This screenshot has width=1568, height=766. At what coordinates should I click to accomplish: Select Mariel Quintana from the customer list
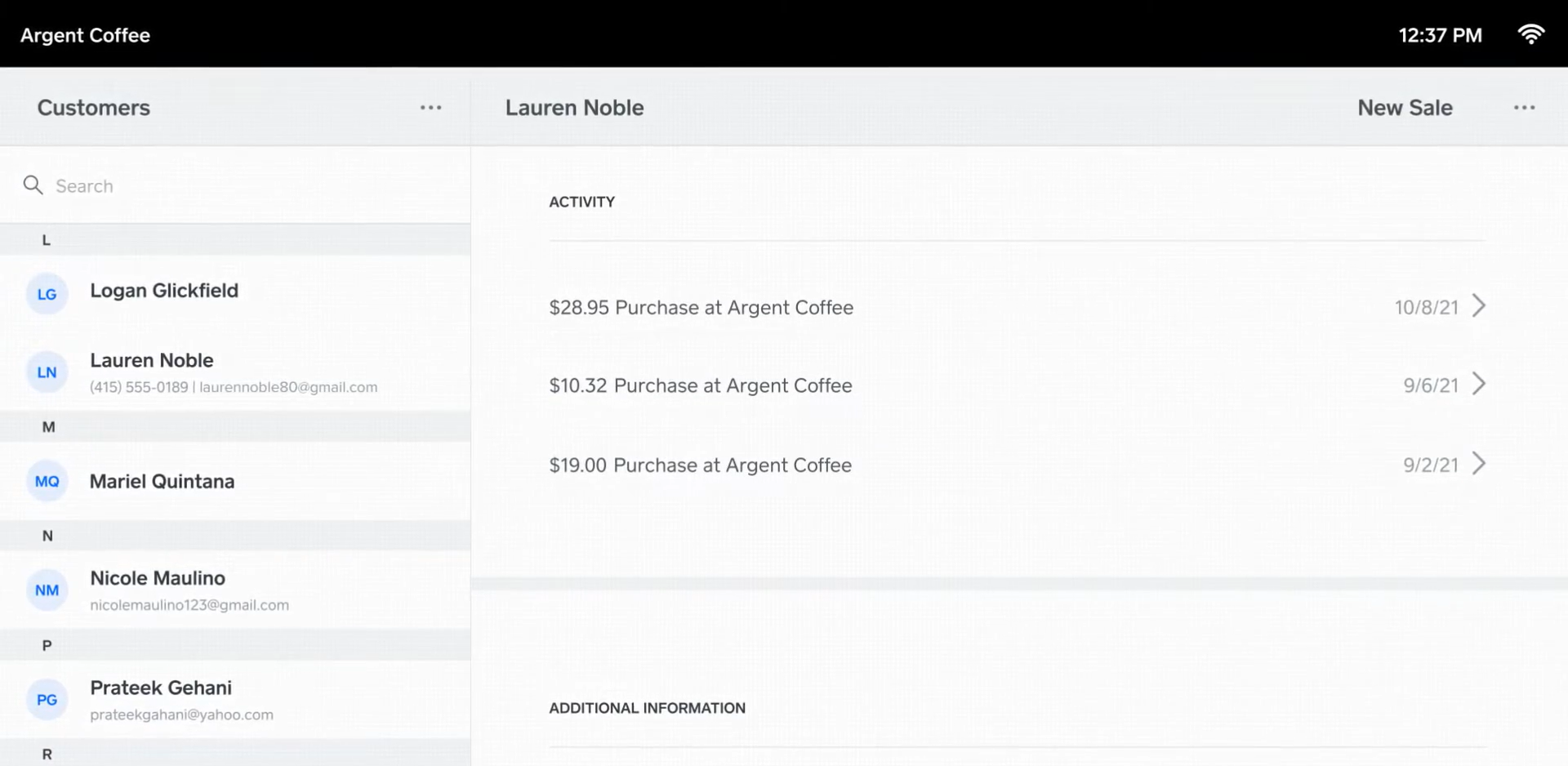(x=162, y=482)
